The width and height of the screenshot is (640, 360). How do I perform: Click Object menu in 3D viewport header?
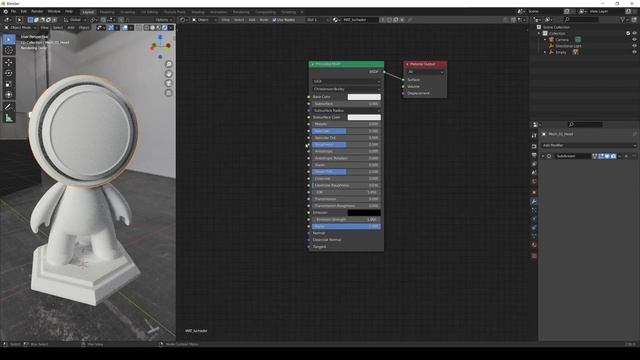pyautogui.click(x=84, y=28)
